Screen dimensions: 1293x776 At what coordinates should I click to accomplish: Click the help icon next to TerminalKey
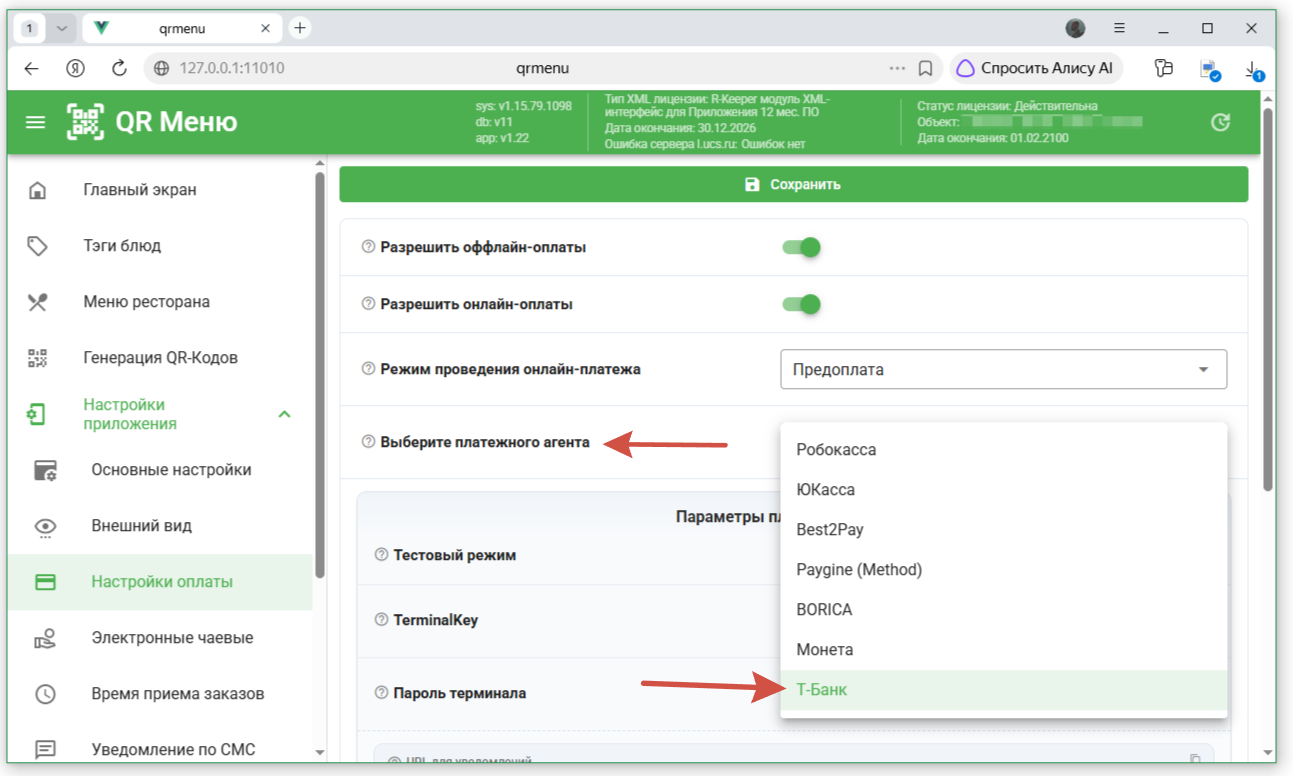[x=381, y=620]
